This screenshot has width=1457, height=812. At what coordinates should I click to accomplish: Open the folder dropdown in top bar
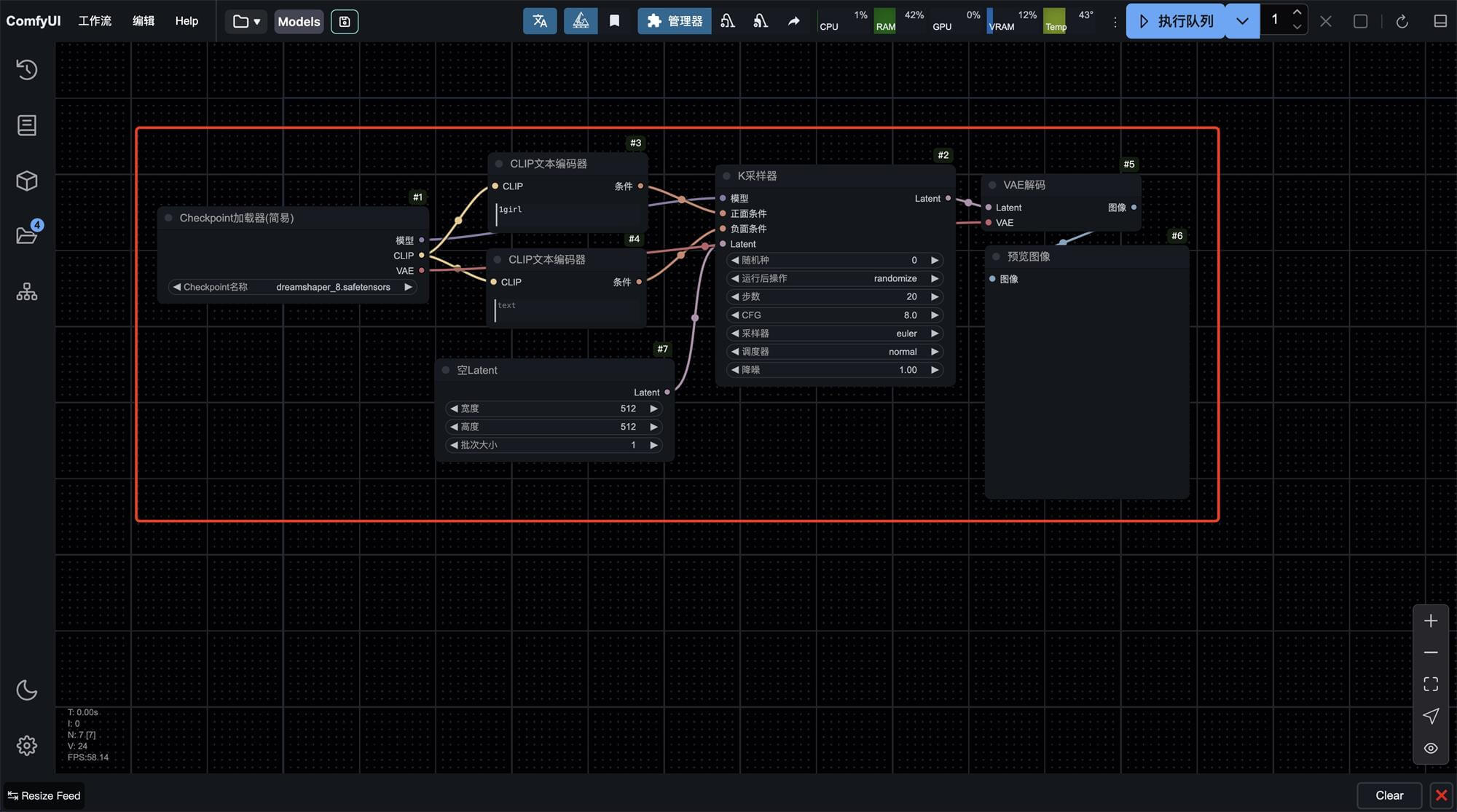246,21
